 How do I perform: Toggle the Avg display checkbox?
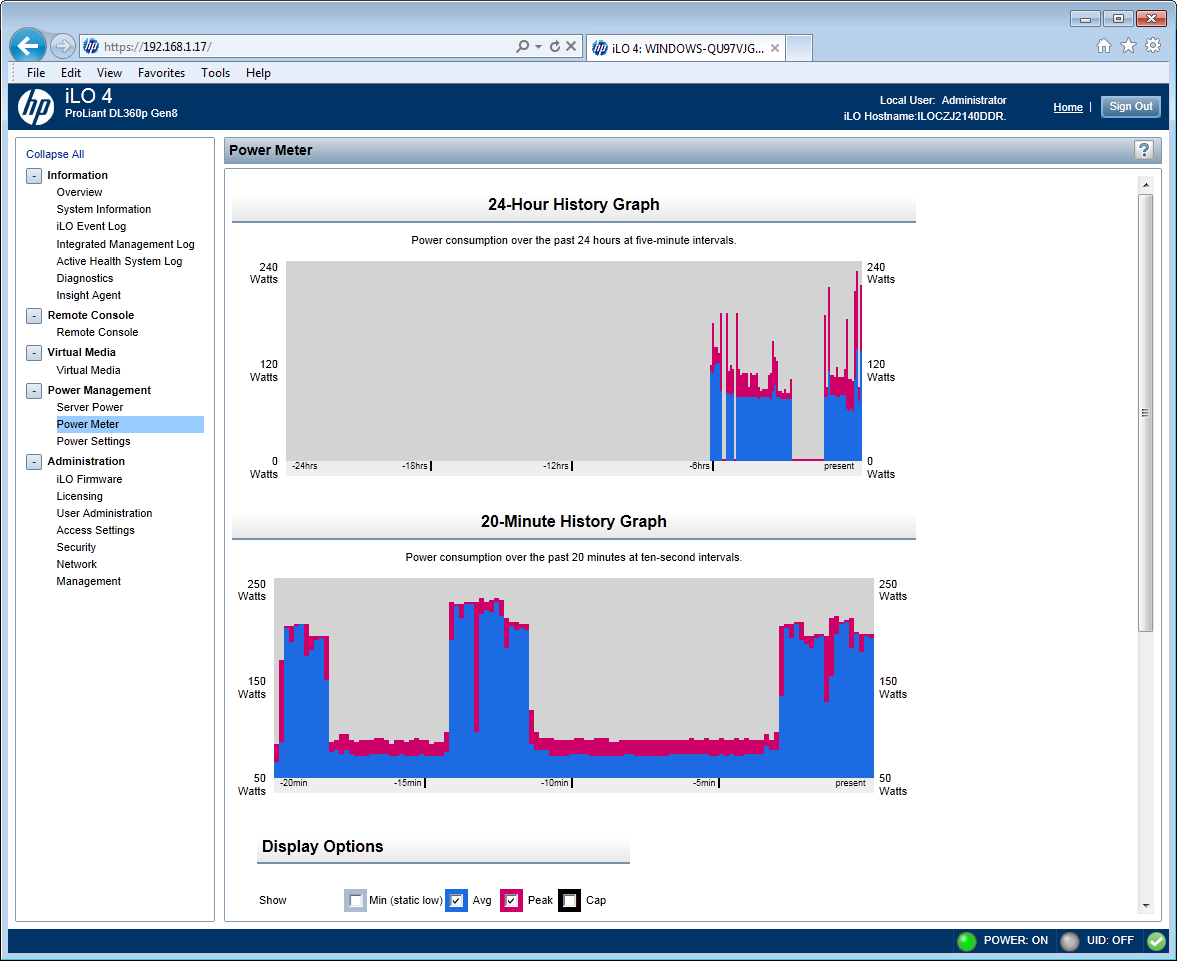(456, 900)
